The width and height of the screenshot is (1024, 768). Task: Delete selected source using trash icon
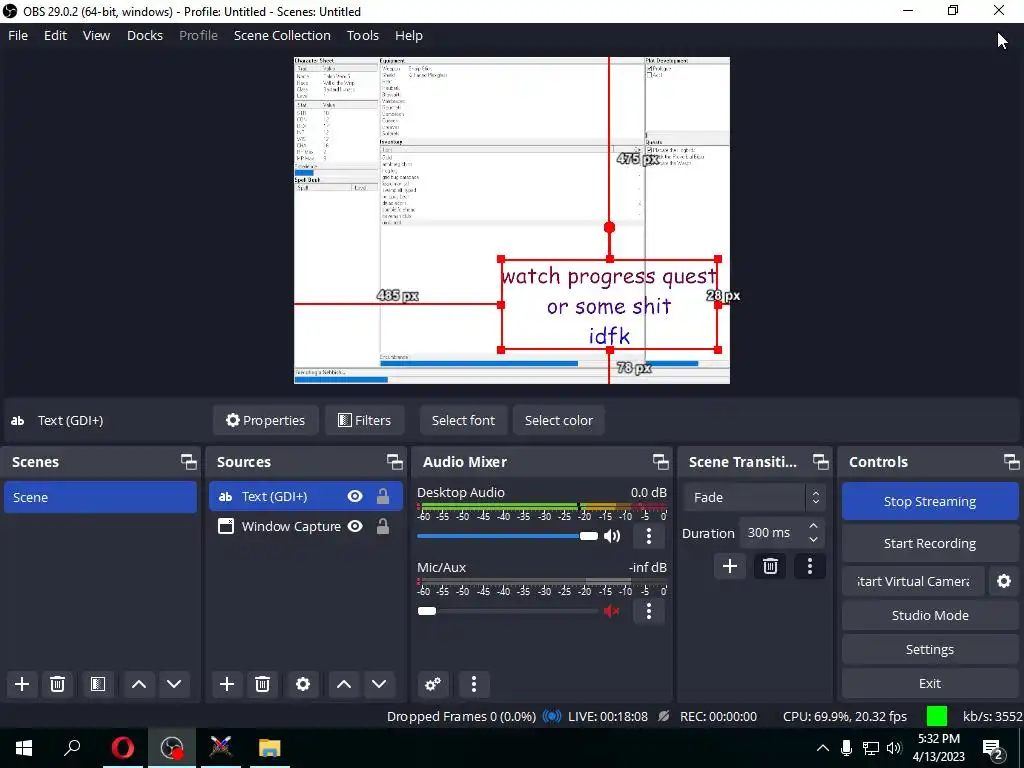(x=263, y=684)
